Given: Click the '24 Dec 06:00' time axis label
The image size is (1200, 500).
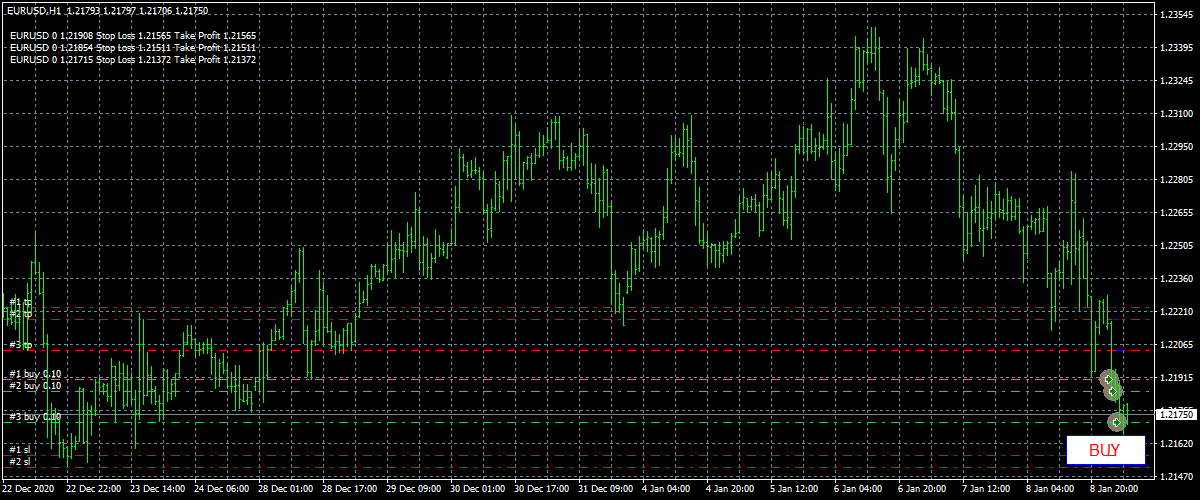Looking at the screenshot, I should tap(222, 490).
